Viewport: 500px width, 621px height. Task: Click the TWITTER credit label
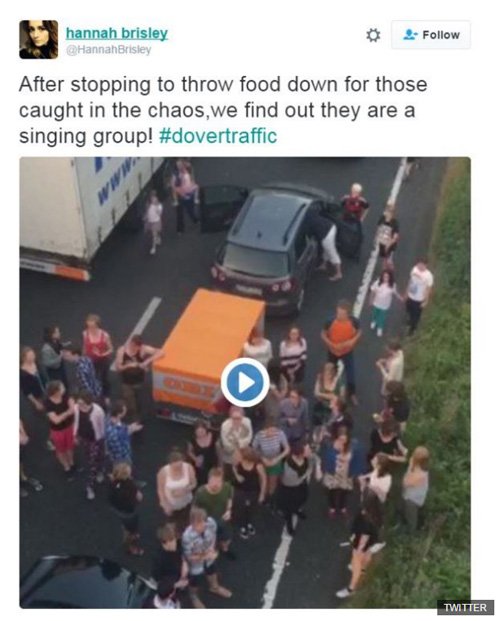point(465,608)
